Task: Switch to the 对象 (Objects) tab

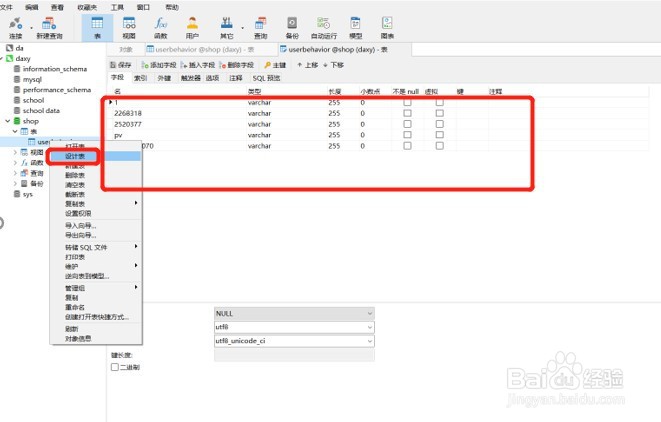Action: point(126,50)
